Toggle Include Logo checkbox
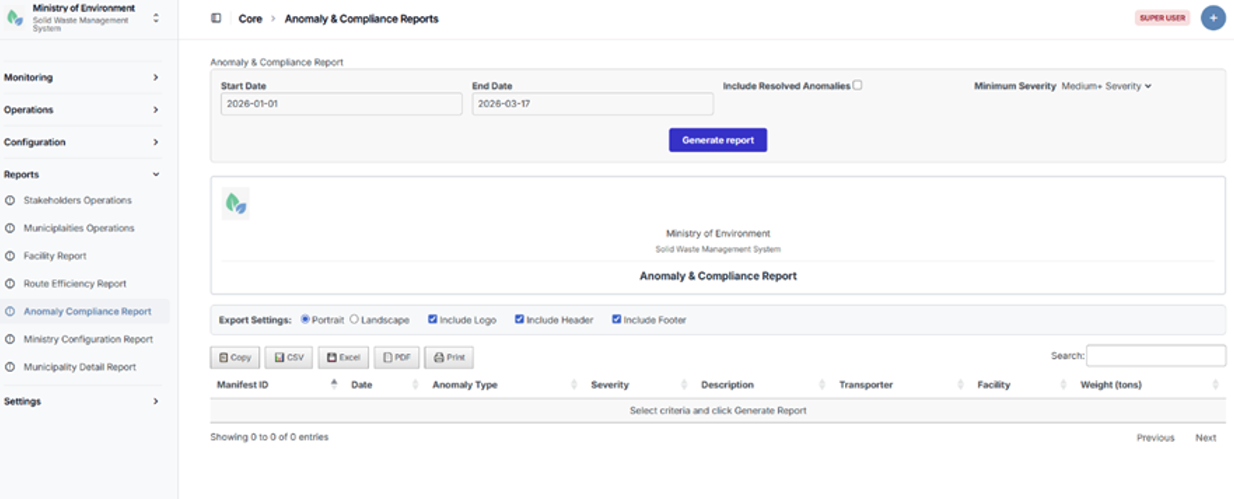 point(433,319)
